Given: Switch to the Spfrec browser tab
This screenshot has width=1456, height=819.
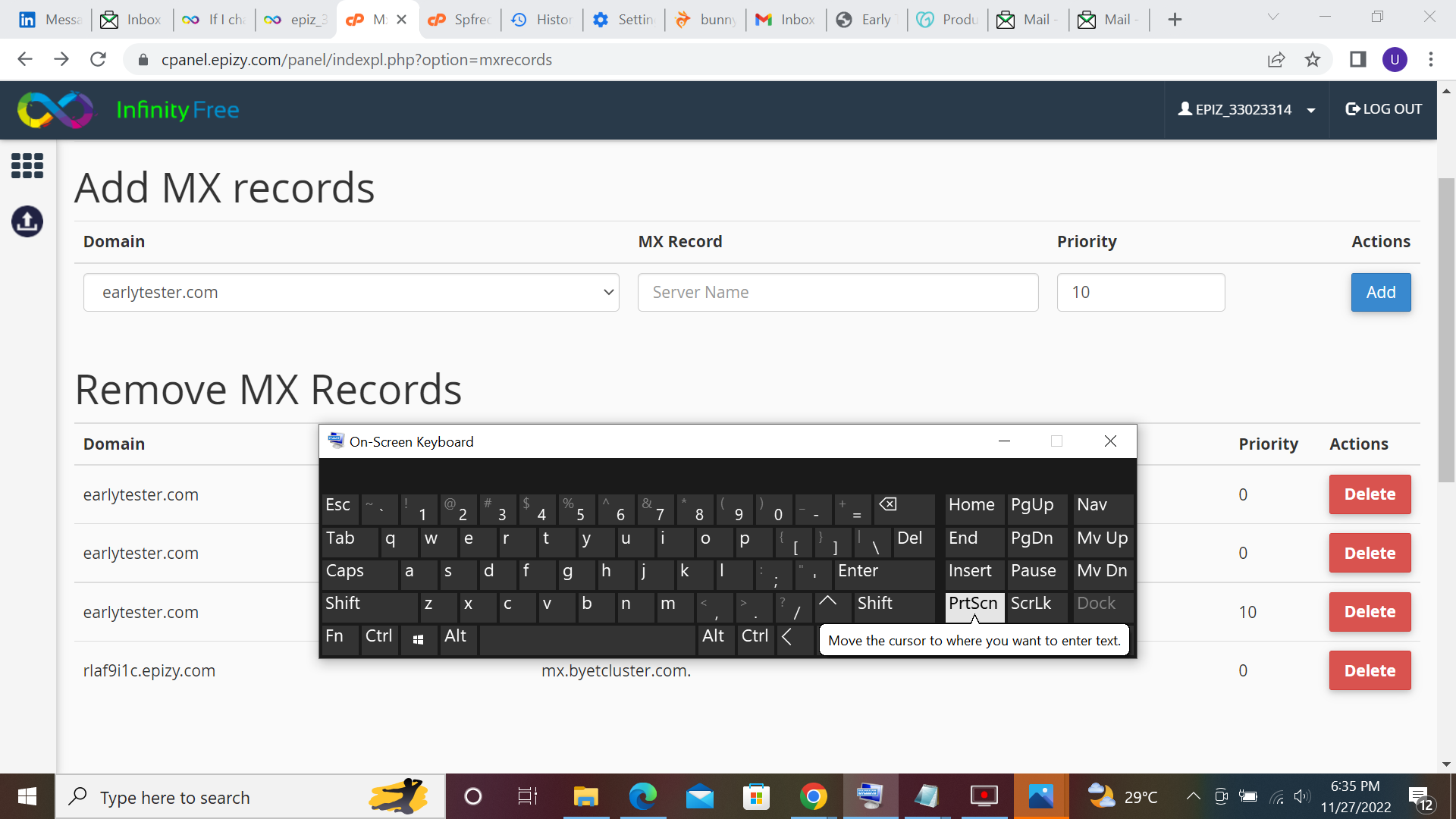Looking at the screenshot, I should tap(460, 20).
